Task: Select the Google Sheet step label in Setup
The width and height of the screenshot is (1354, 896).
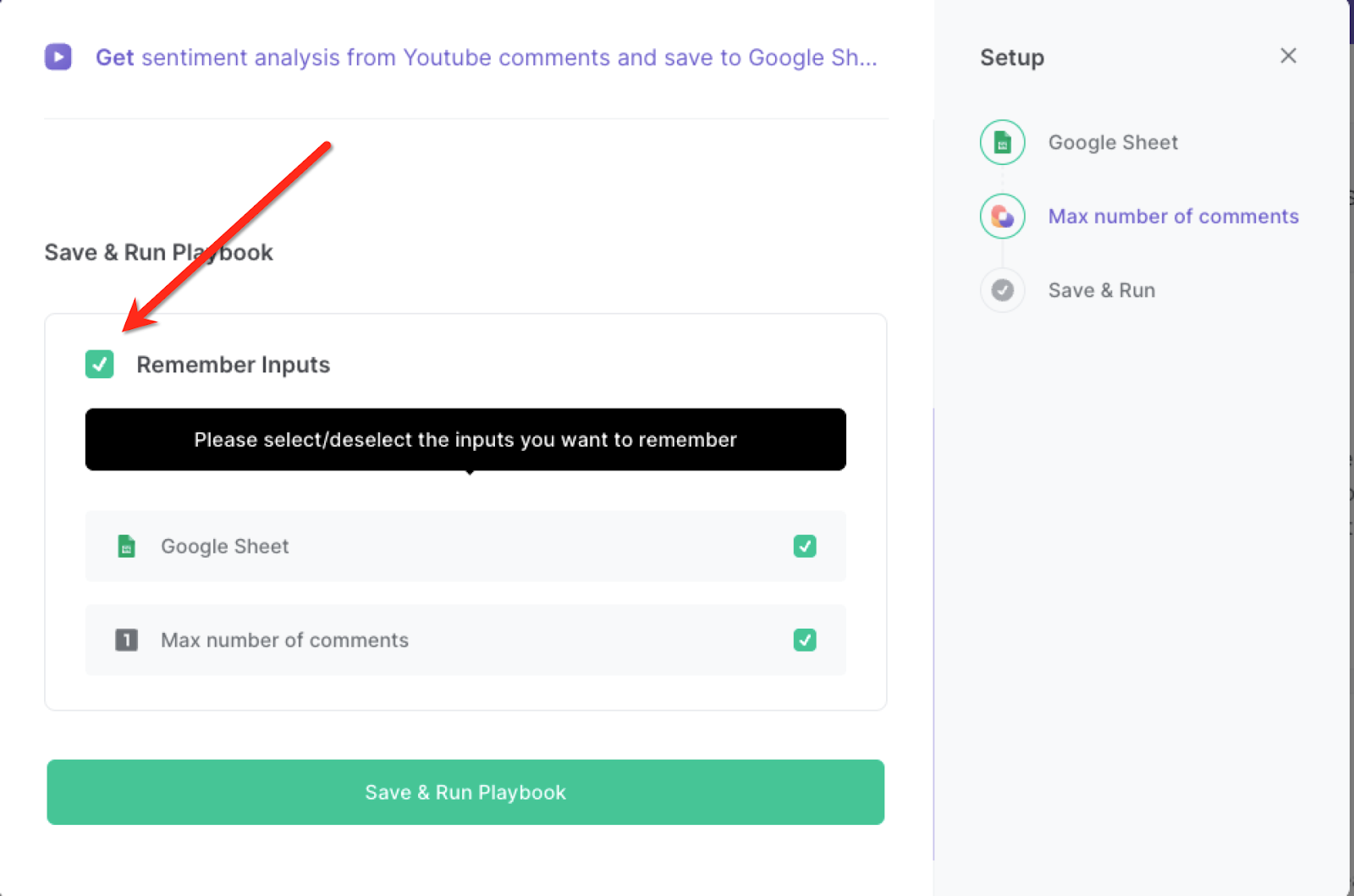Action: tap(1113, 142)
